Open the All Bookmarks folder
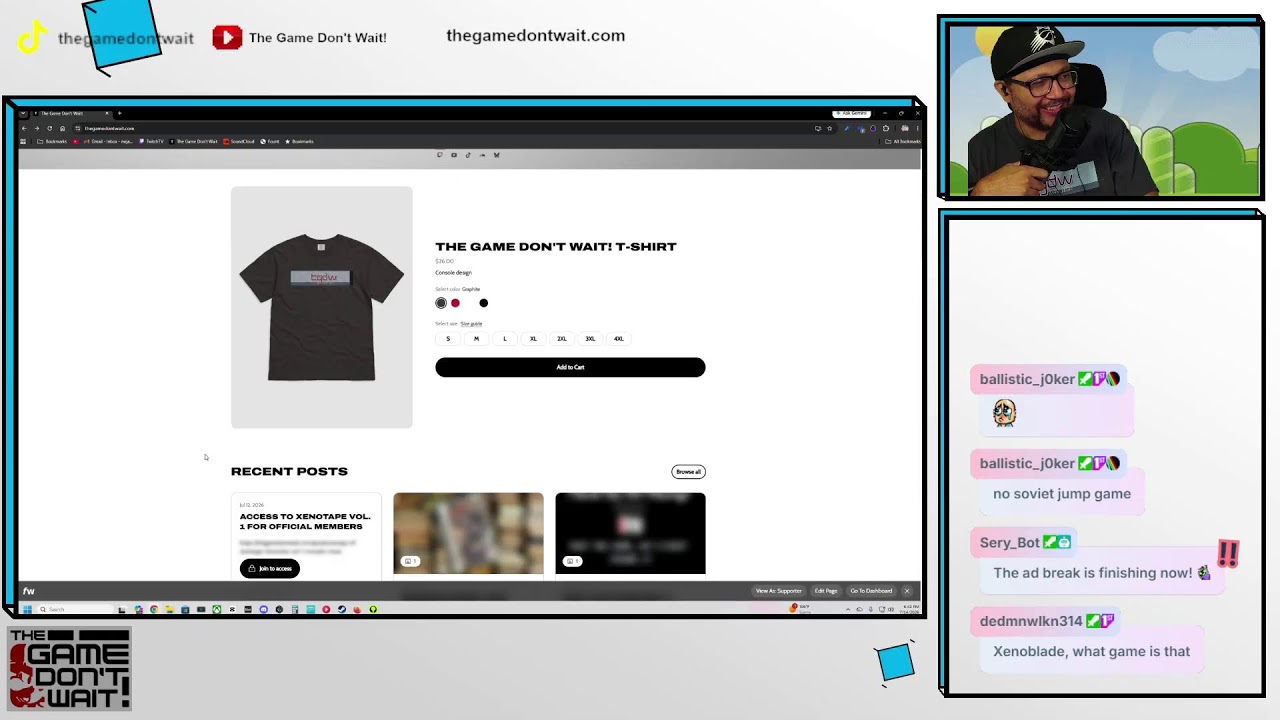 coord(903,141)
